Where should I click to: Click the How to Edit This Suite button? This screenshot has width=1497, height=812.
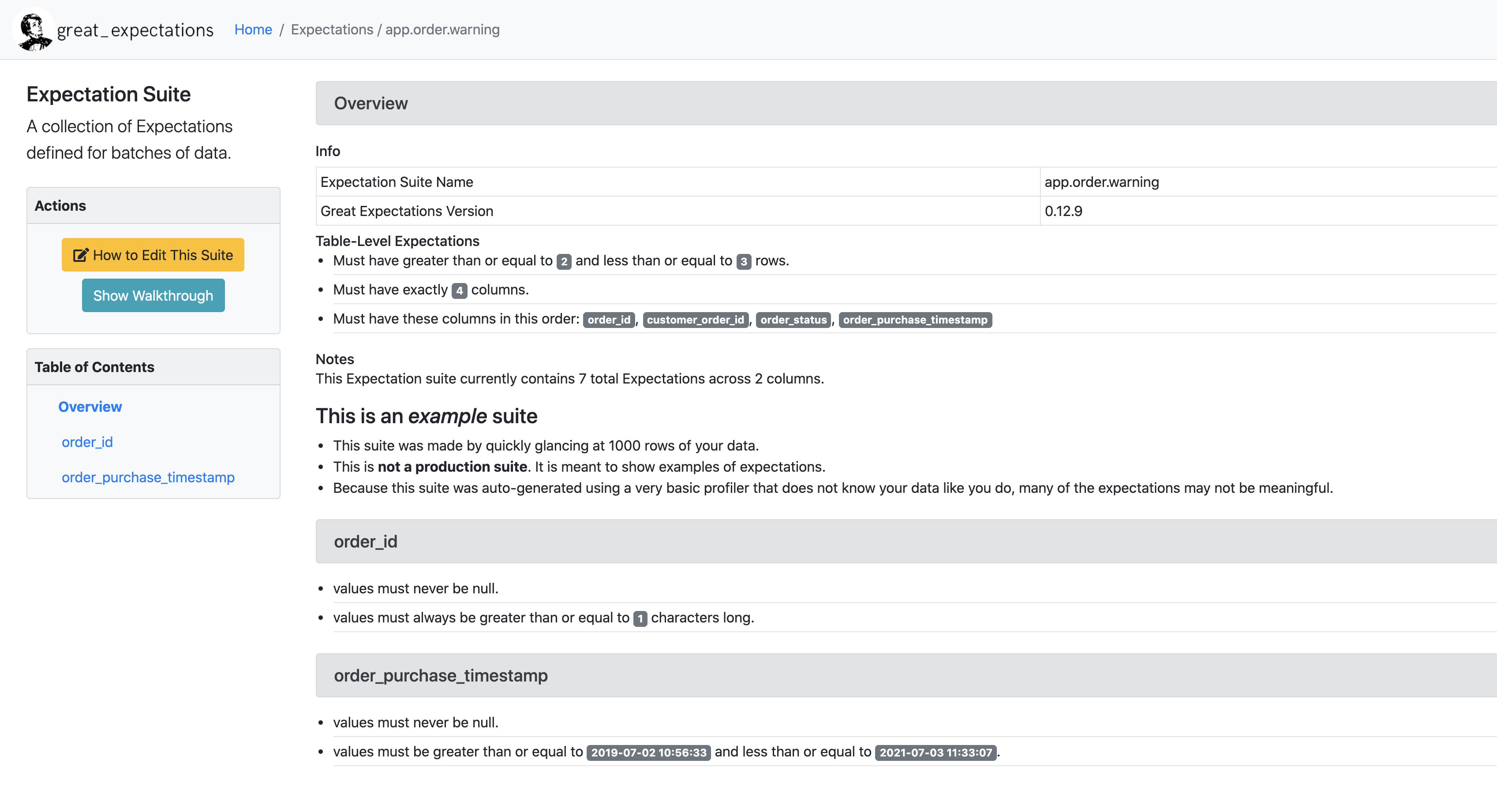pos(153,255)
